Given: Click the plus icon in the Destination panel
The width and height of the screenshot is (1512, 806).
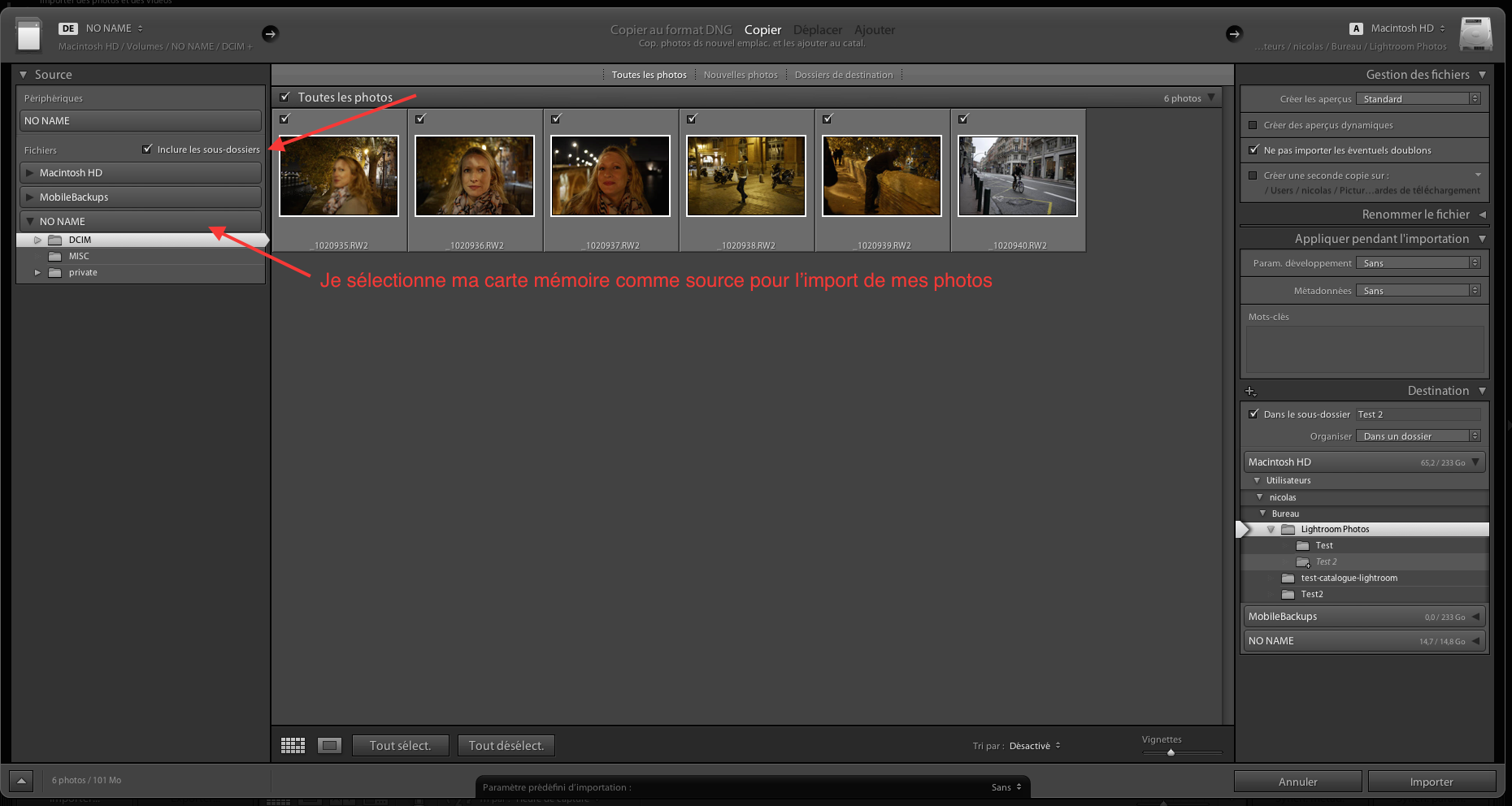Looking at the screenshot, I should click(1250, 391).
